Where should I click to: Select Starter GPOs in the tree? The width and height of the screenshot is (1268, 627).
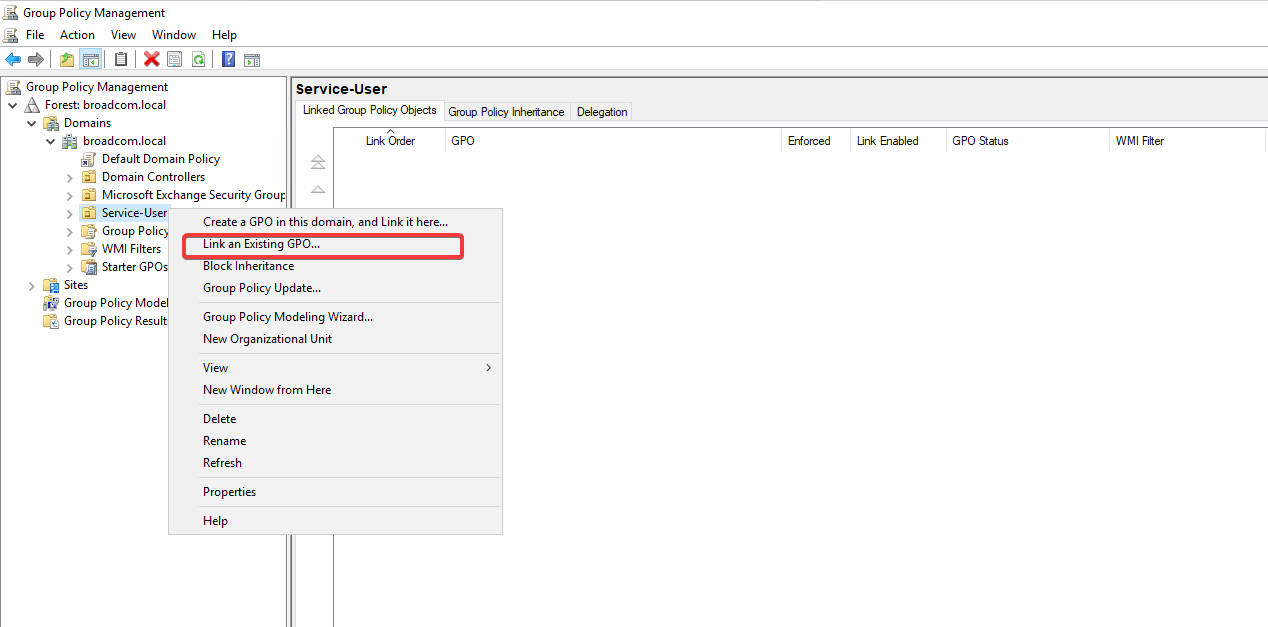(134, 267)
